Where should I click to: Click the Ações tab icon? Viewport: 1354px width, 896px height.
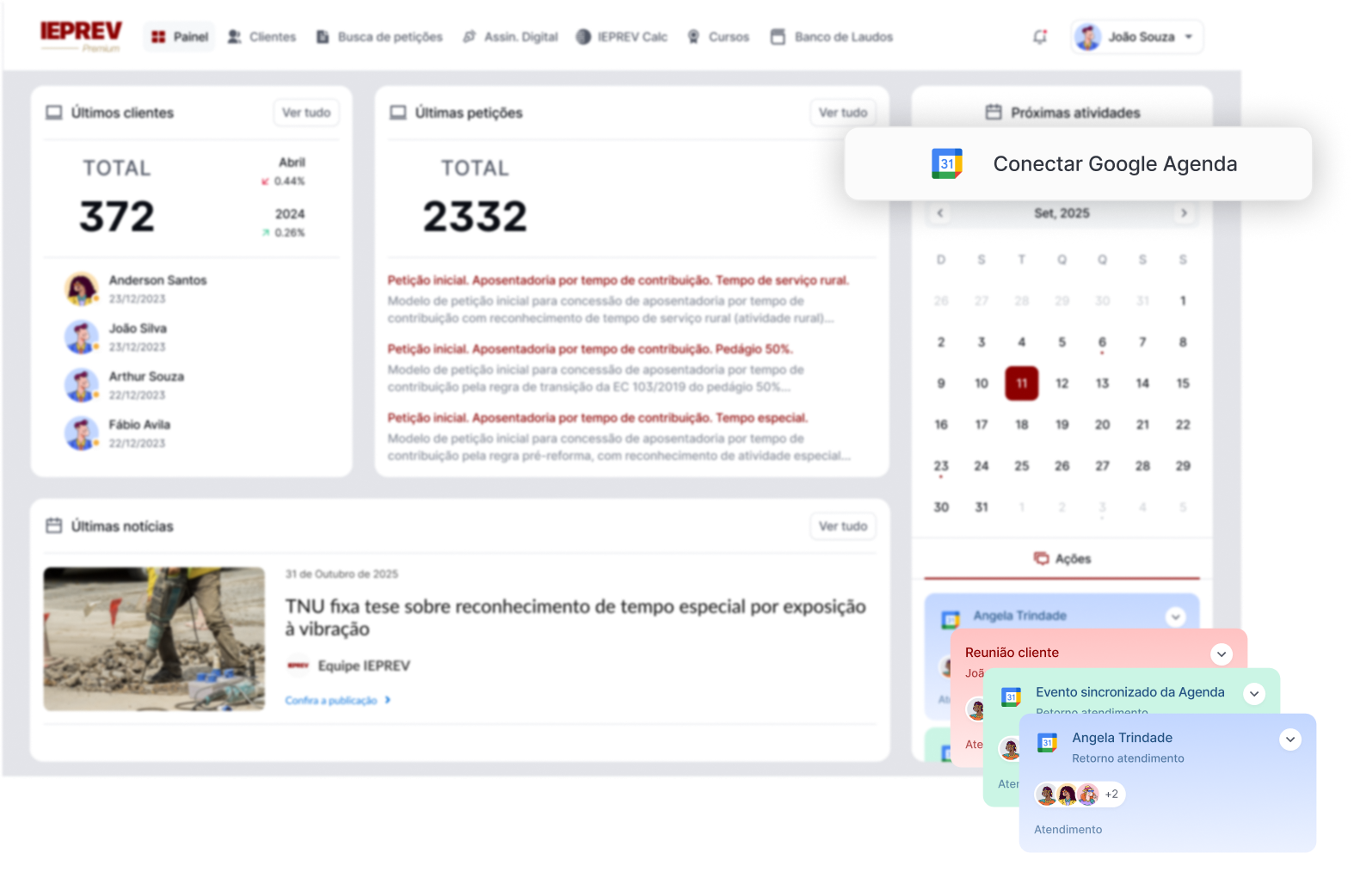click(x=1042, y=559)
